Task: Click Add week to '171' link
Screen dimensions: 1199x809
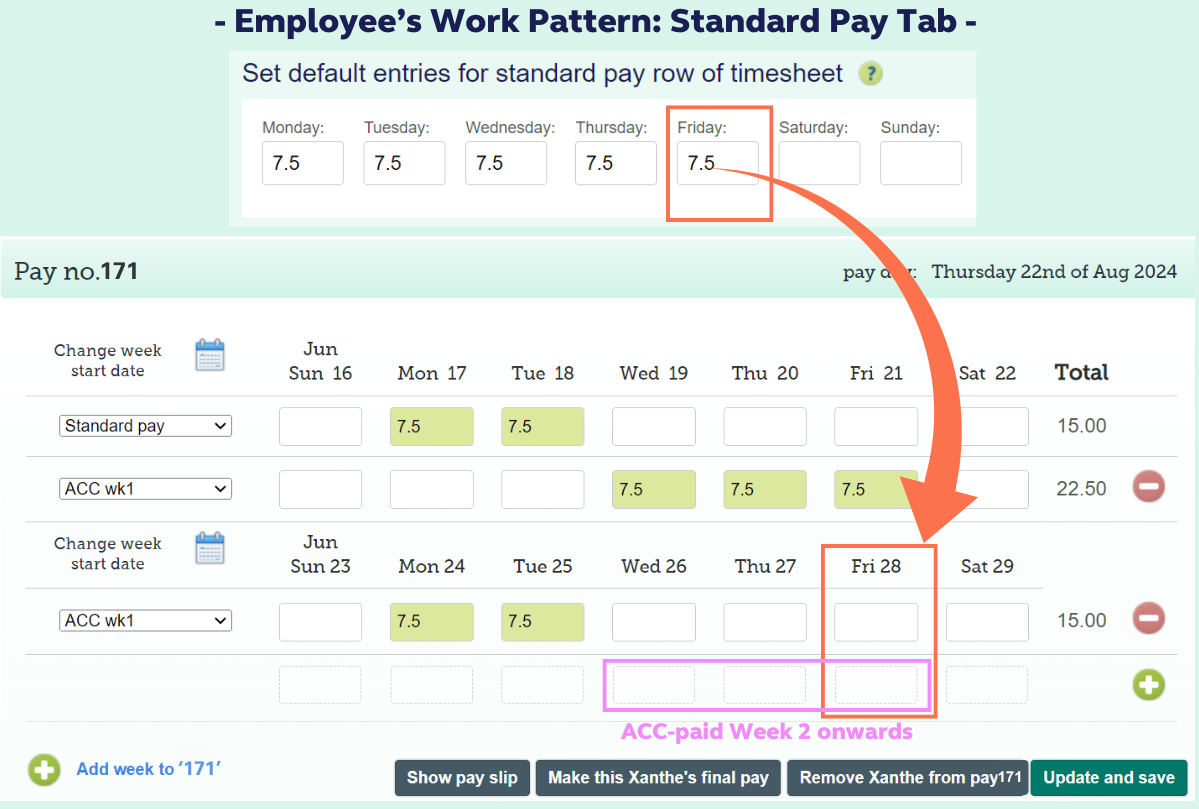Action: tap(148, 769)
